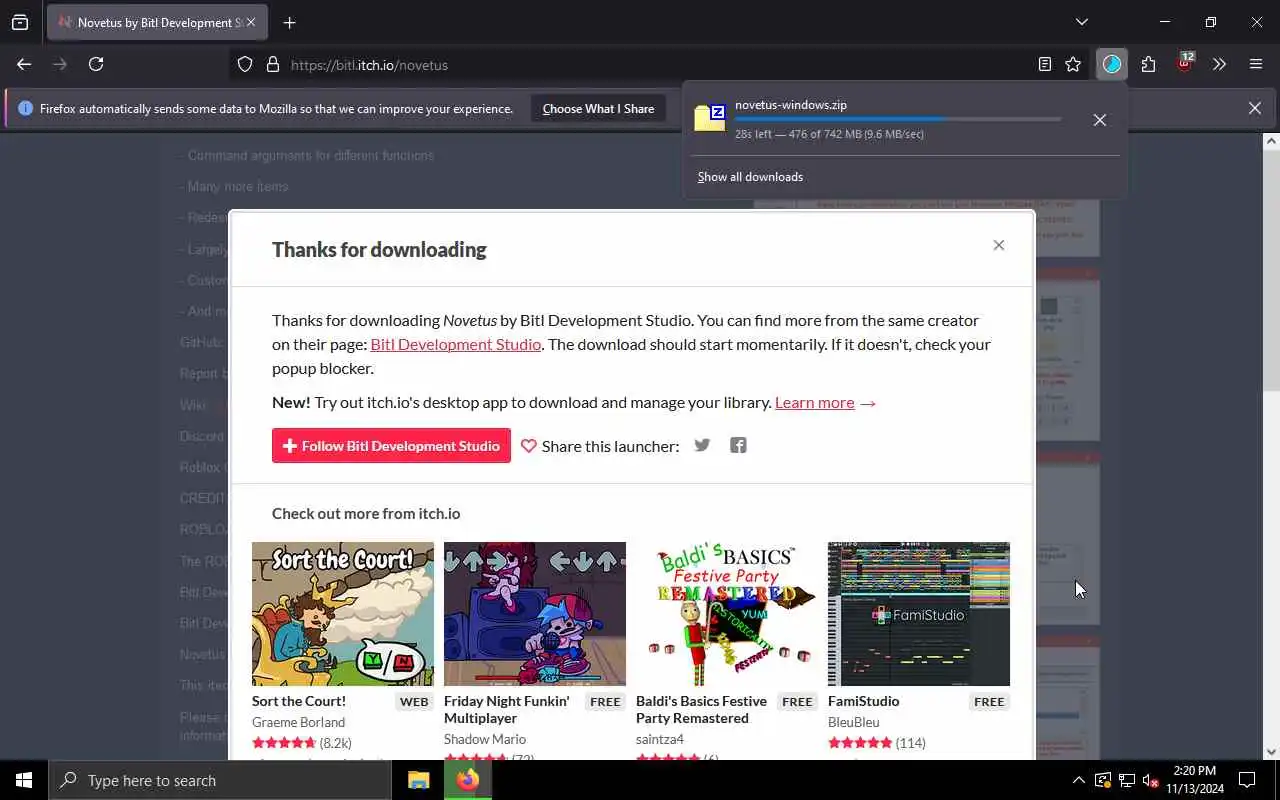Close the Novetus tab

pyautogui.click(x=250, y=22)
